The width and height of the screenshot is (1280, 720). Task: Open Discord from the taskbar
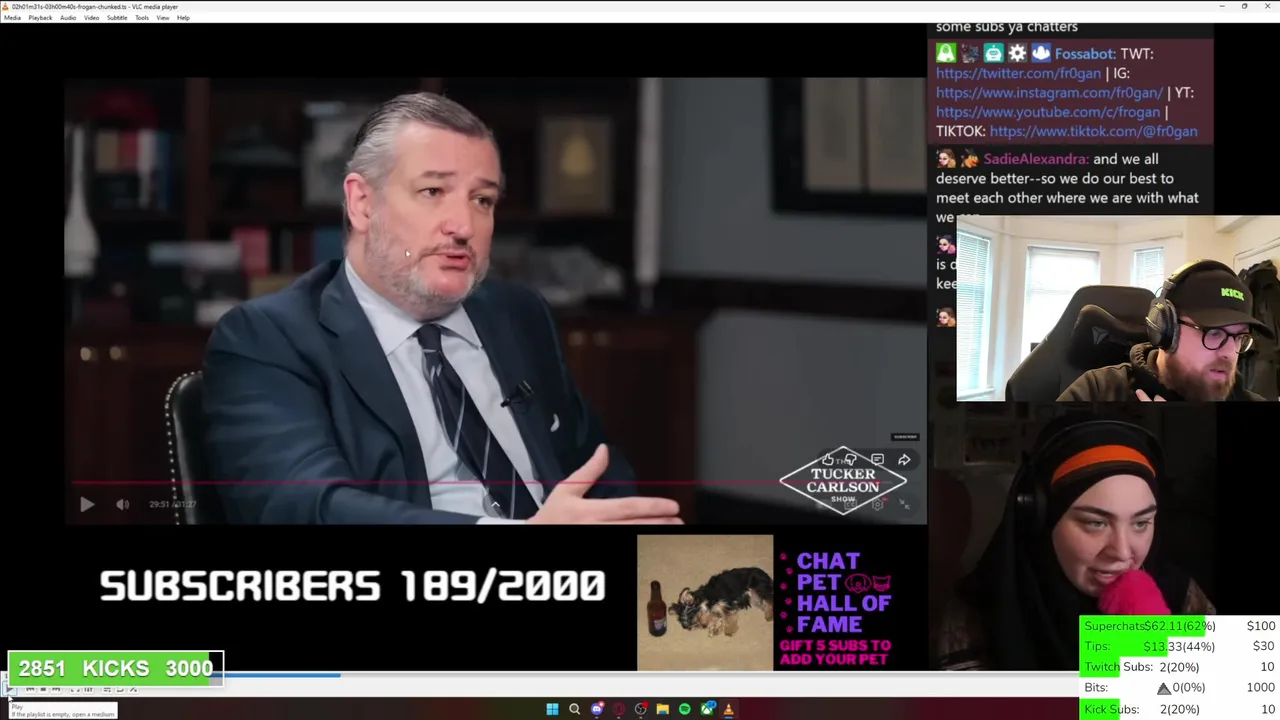pyautogui.click(x=597, y=709)
